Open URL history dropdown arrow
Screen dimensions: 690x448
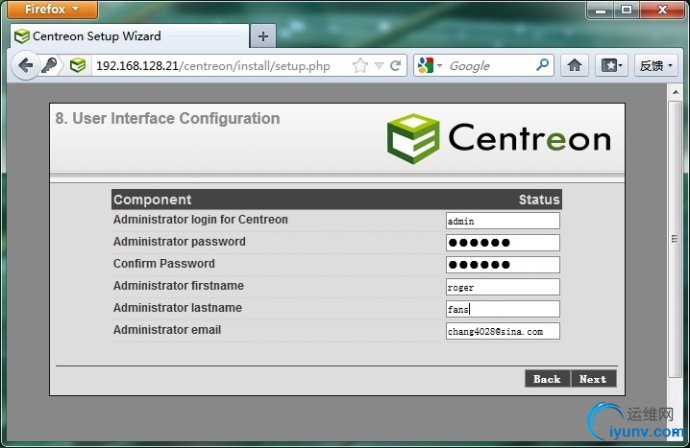(379, 66)
